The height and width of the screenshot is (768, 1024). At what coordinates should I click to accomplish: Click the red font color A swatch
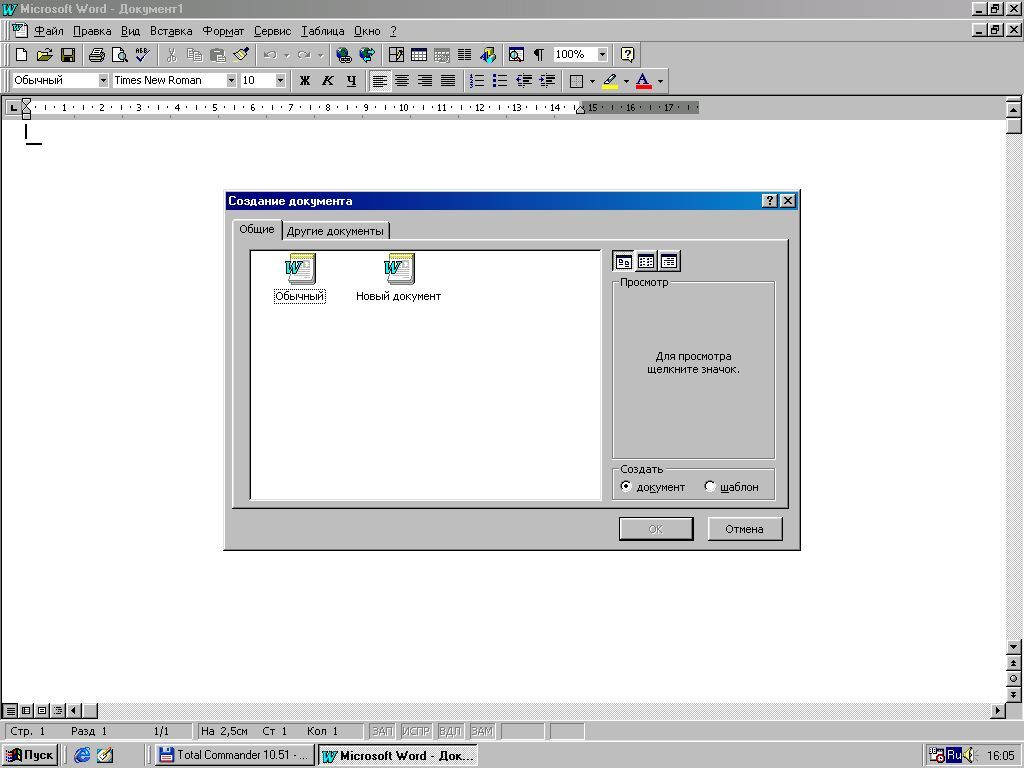tap(643, 81)
